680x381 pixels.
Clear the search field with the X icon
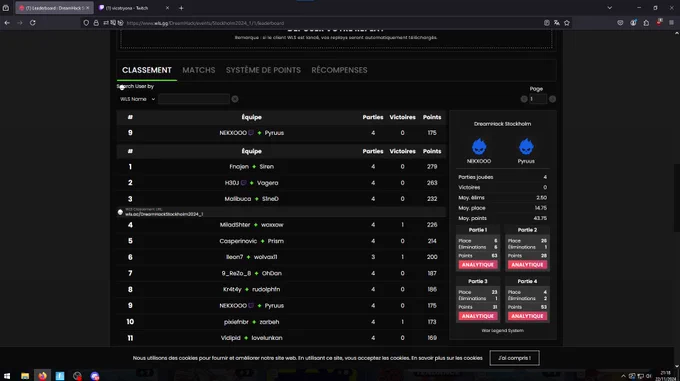point(235,99)
